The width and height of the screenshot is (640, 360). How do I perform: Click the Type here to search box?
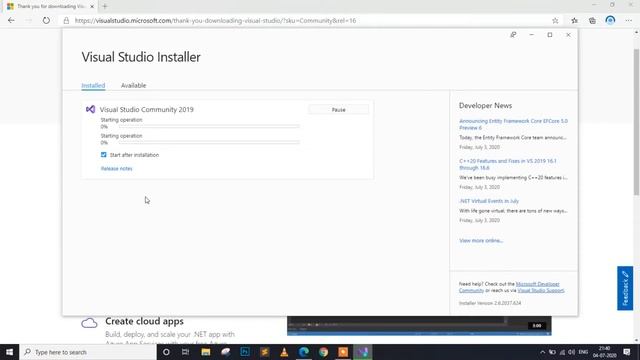coord(88,352)
